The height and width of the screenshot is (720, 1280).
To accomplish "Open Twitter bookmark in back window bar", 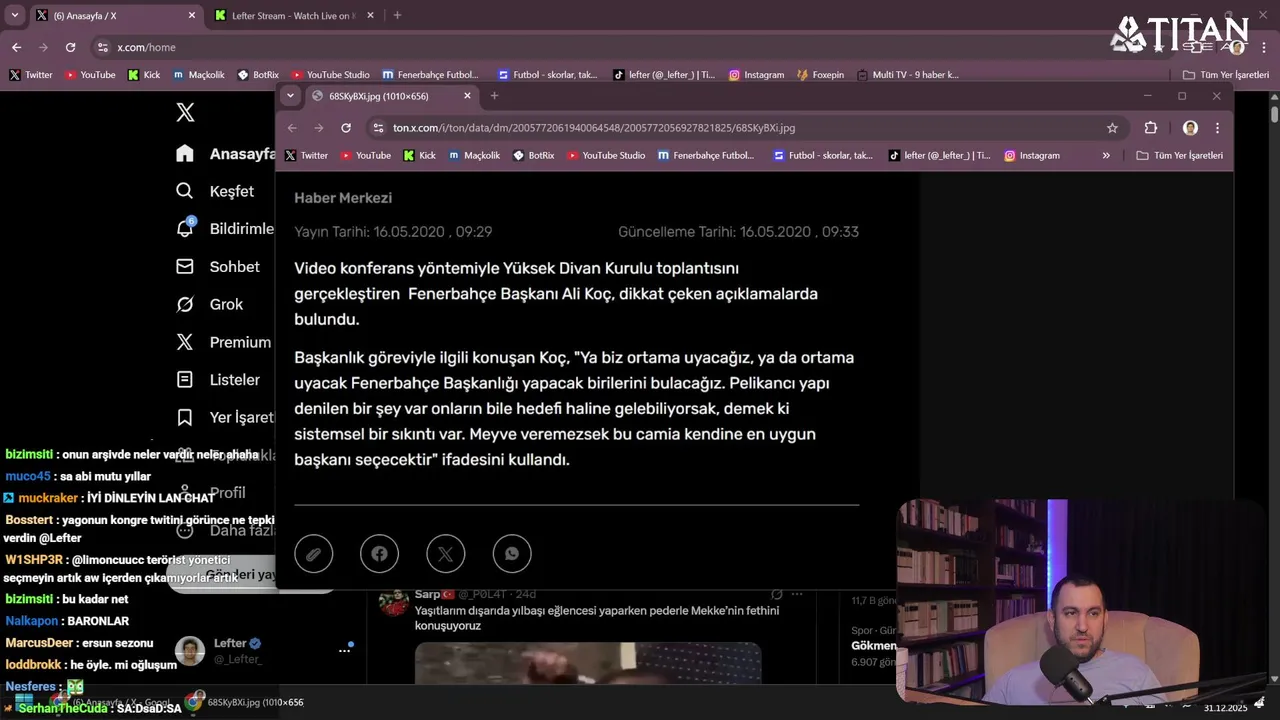I will tap(31, 75).
